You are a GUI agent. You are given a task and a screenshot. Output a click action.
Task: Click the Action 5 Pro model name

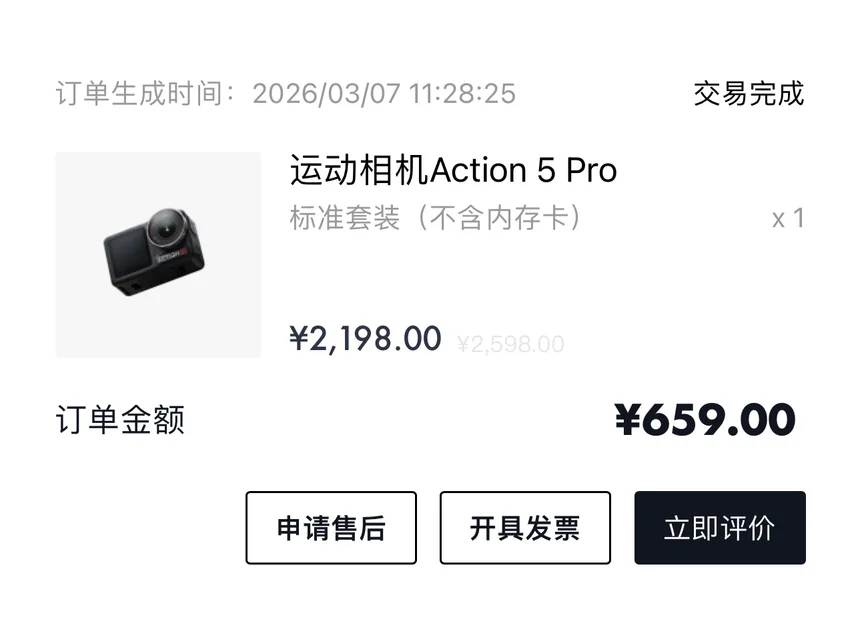click(523, 171)
